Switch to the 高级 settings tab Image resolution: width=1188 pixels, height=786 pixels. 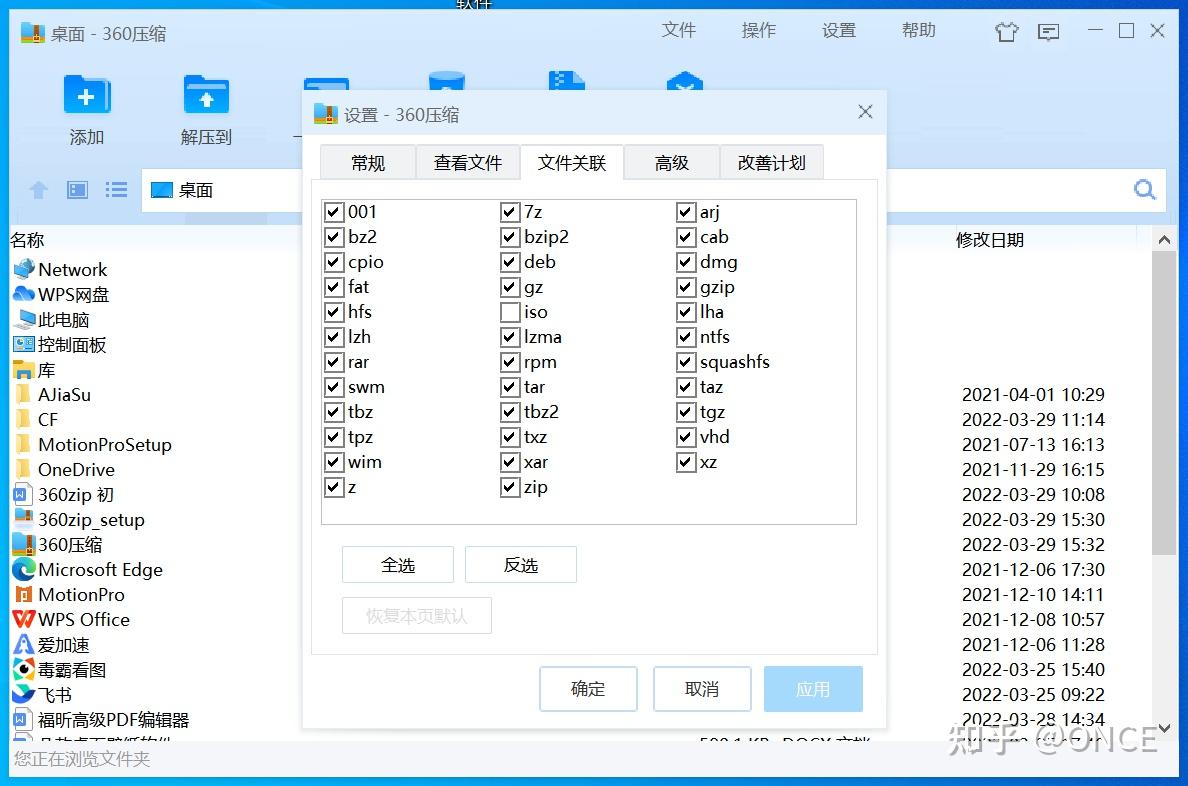(x=671, y=162)
